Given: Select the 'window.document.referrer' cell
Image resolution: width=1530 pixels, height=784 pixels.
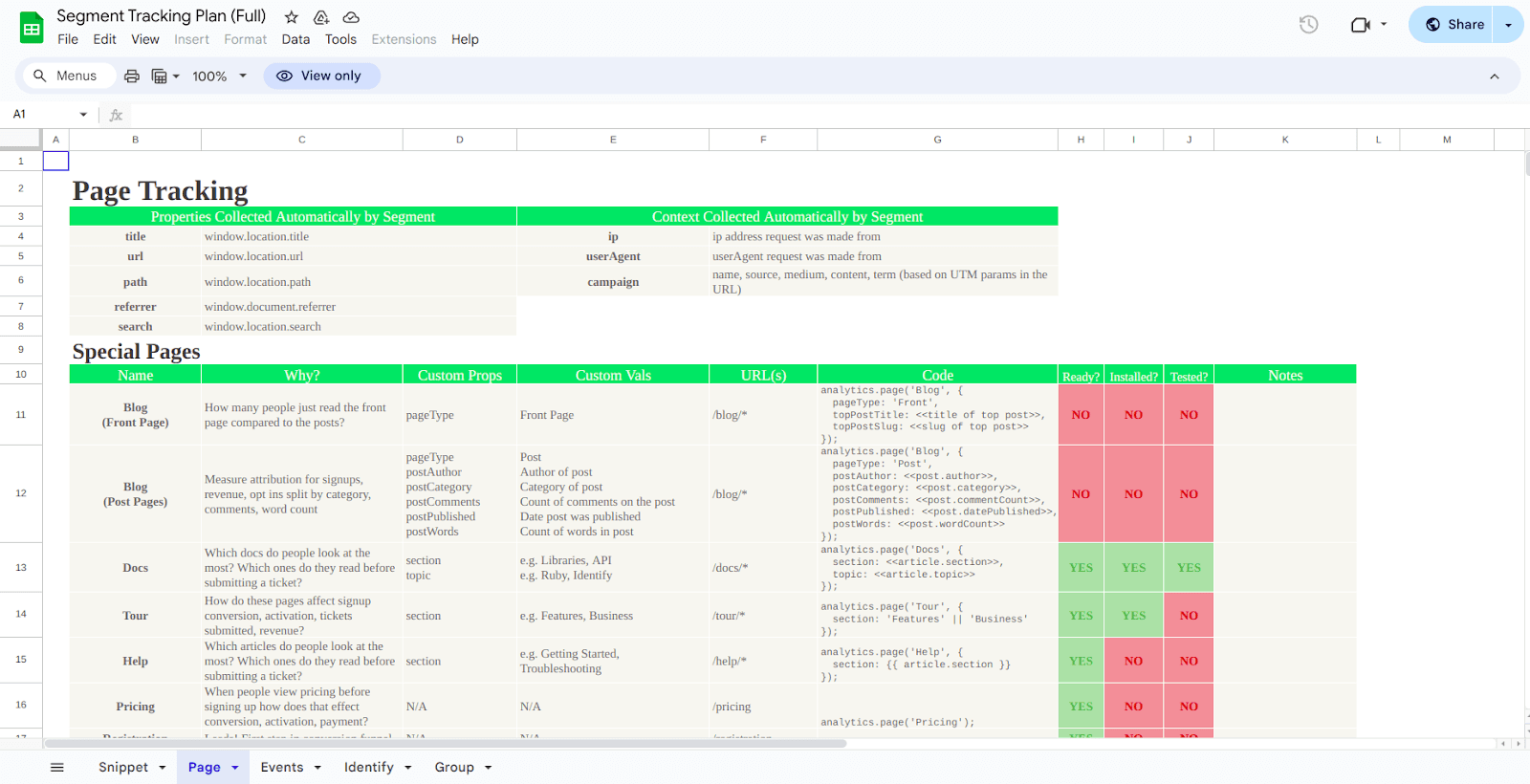Looking at the screenshot, I should (x=302, y=307).
